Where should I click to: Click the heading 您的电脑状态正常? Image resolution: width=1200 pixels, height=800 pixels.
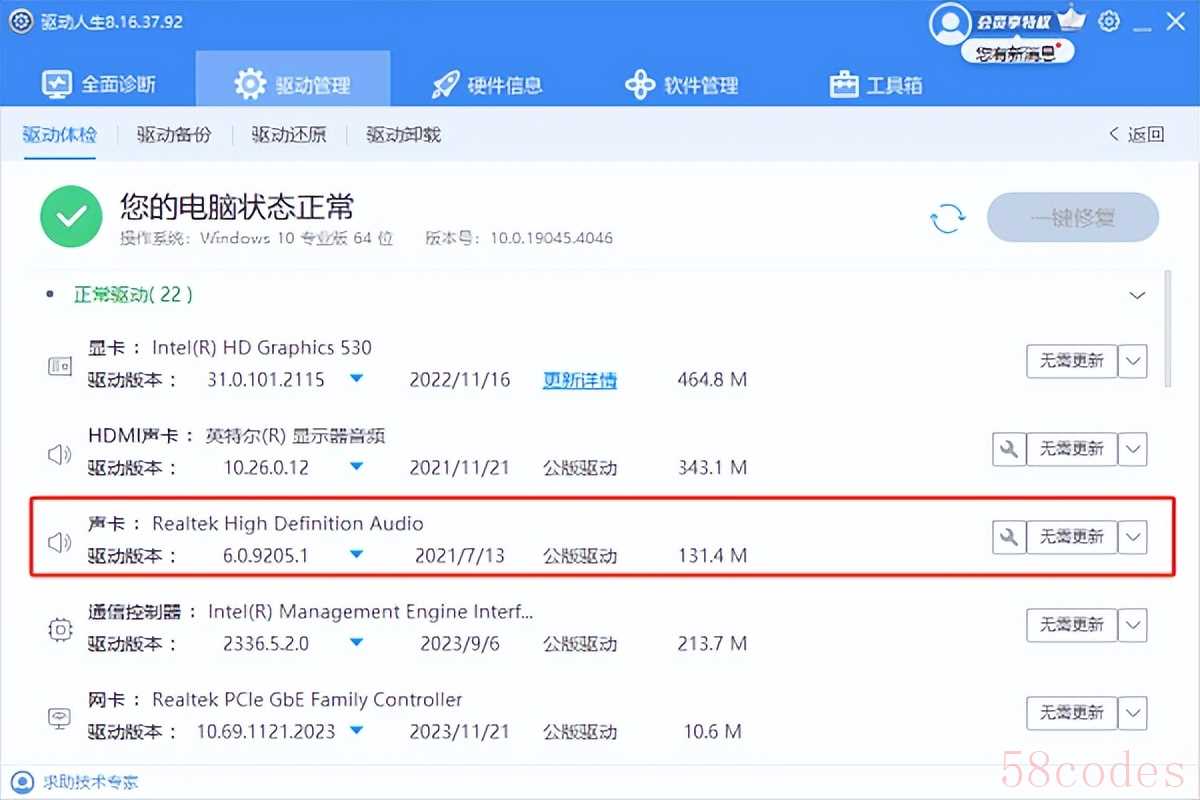(x=237, y=207)
